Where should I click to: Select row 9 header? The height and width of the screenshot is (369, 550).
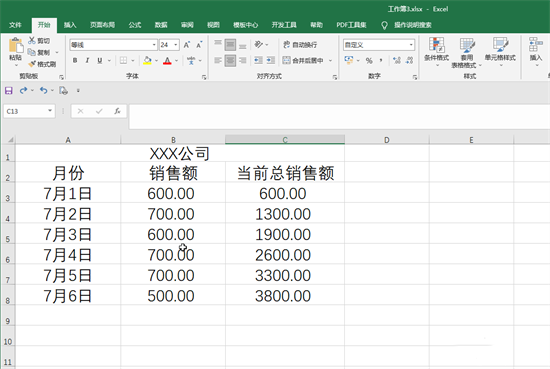(7, 316)
